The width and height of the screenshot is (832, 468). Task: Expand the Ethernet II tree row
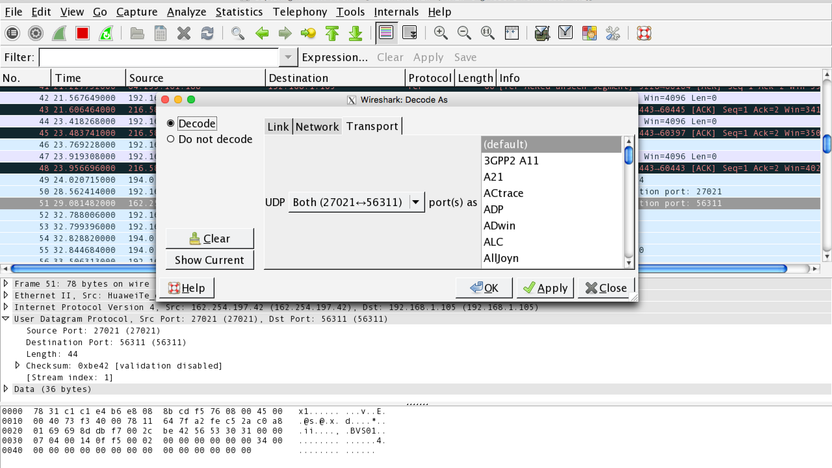[6, 295]
